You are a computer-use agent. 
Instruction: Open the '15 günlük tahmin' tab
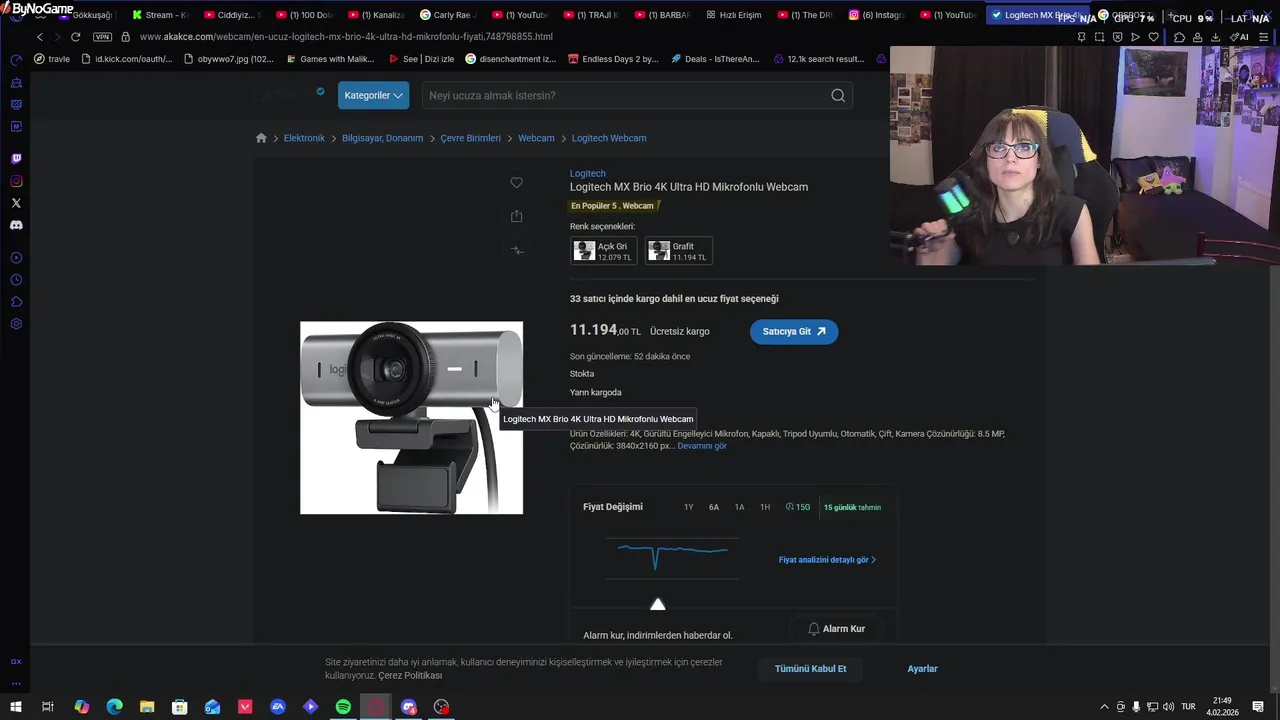click(x=852, y=507)
